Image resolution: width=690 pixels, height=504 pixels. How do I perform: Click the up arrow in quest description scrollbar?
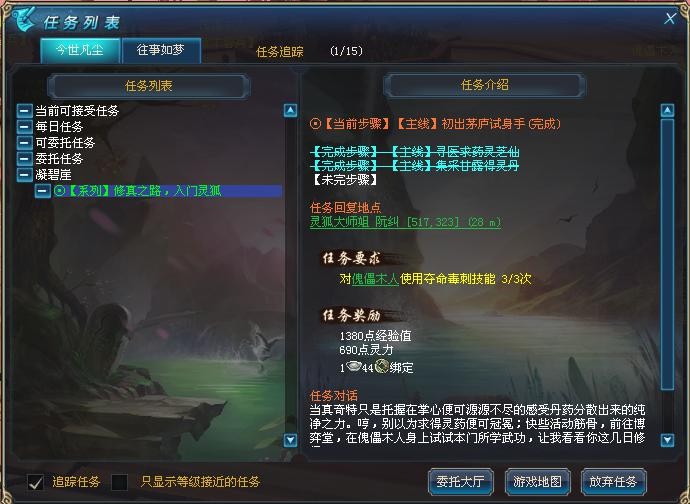[x=668, y=110]
